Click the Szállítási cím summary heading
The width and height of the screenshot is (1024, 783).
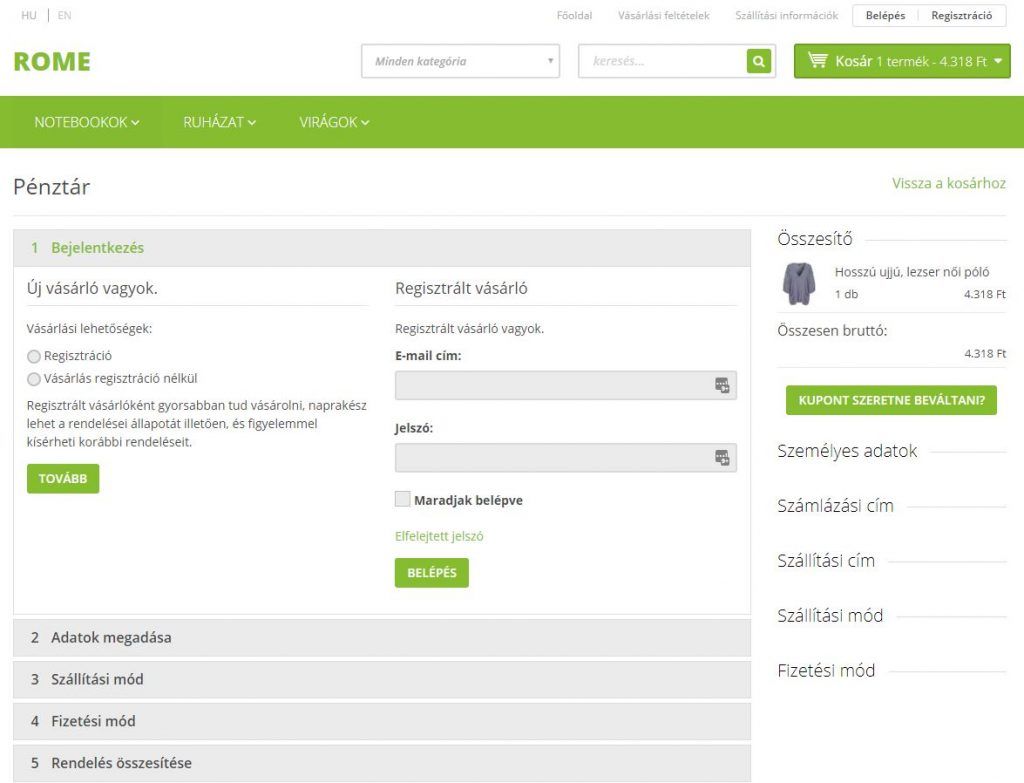[826, 561]
